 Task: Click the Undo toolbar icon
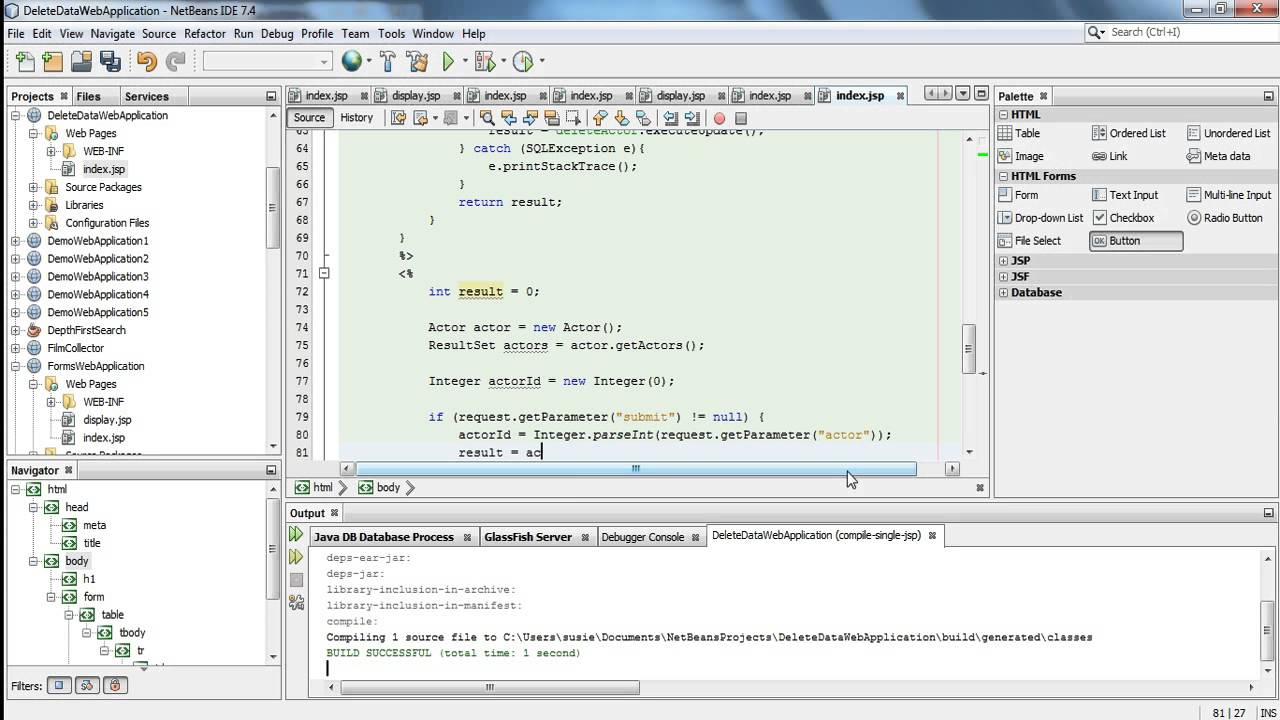(x=147, y=62)
